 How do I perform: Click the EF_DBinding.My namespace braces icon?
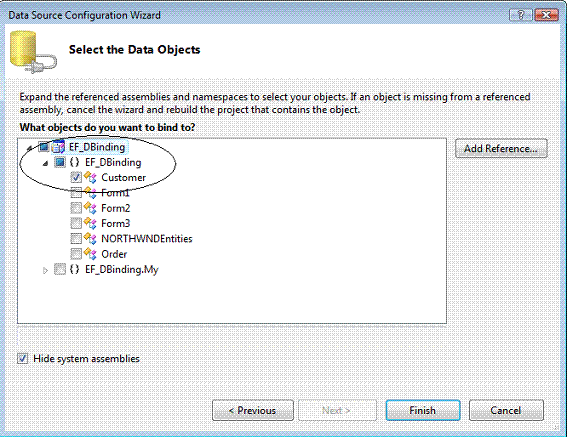[x=74, y=269]
